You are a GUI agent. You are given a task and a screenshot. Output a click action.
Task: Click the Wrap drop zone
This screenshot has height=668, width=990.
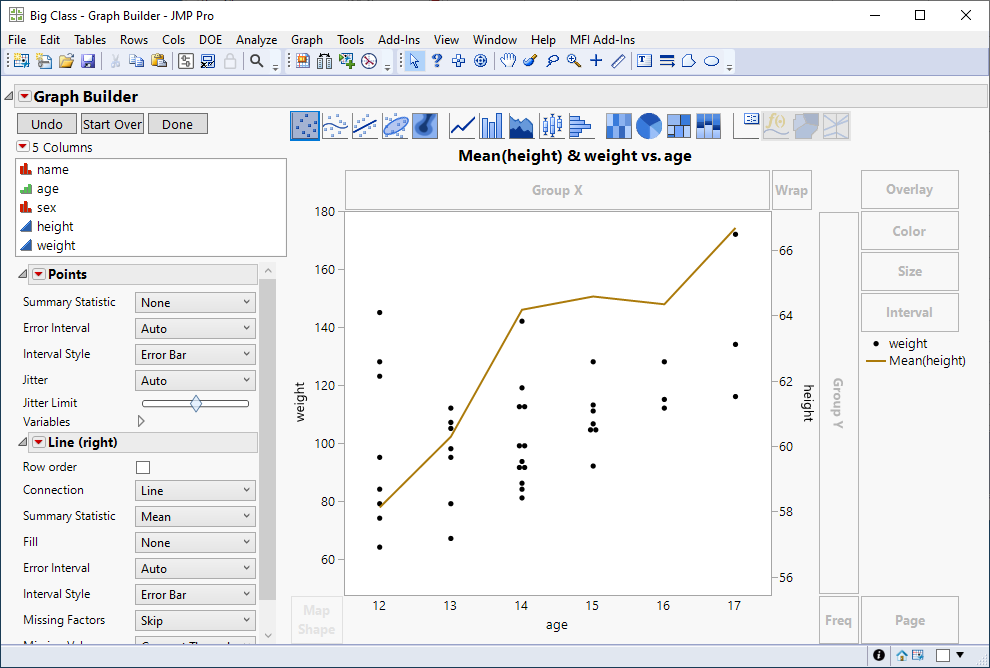[x=792, y=190]
